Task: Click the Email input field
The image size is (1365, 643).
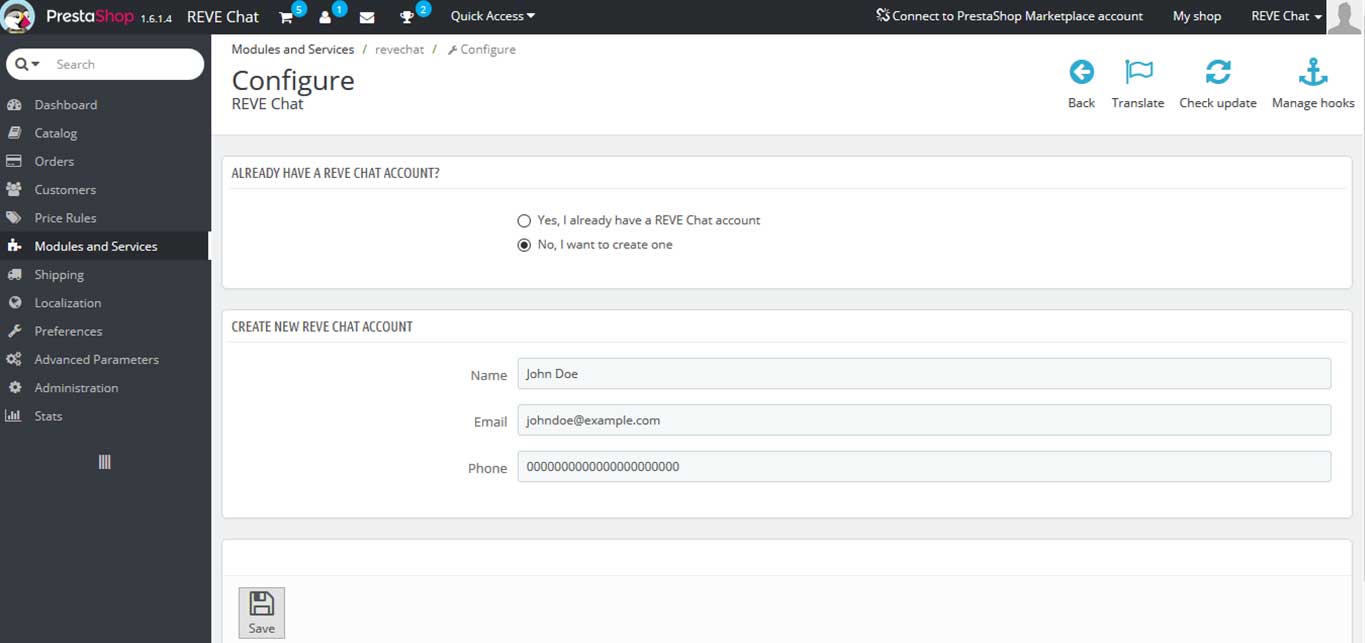Action: click(923, 420)
